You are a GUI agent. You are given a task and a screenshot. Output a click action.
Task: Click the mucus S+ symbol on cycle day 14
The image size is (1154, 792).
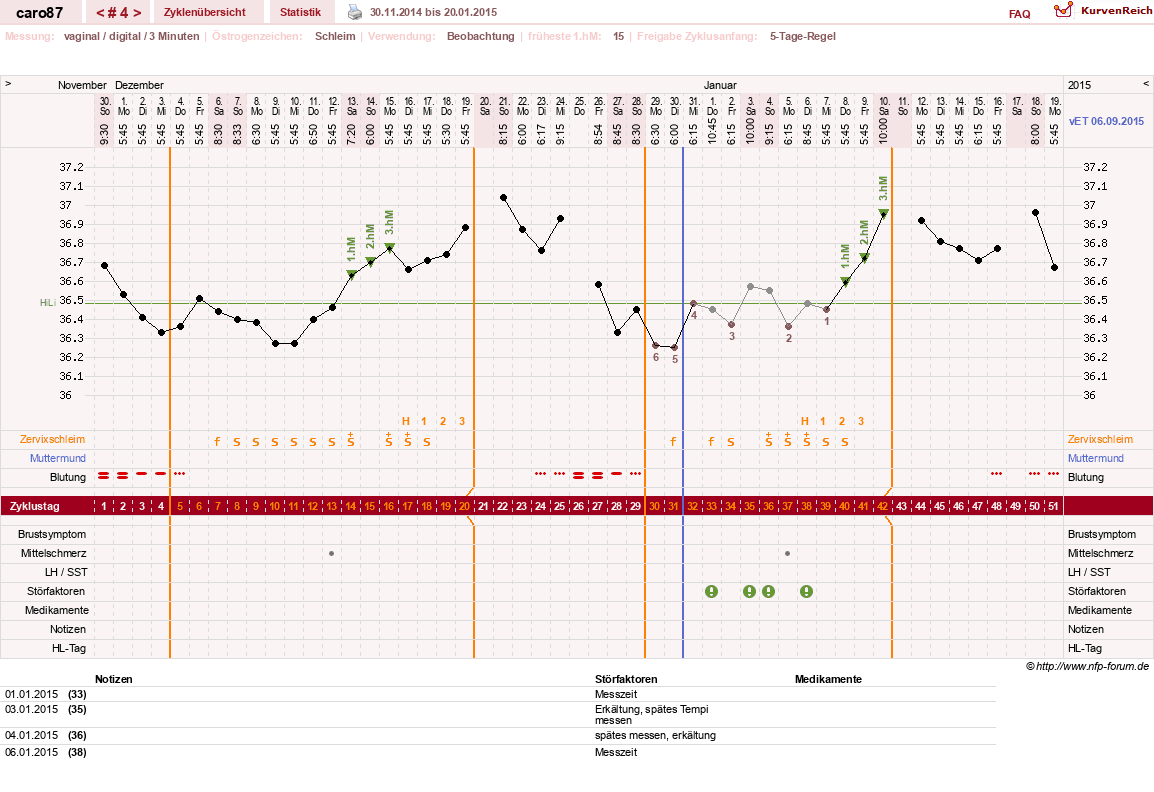(x=351, y=439)
